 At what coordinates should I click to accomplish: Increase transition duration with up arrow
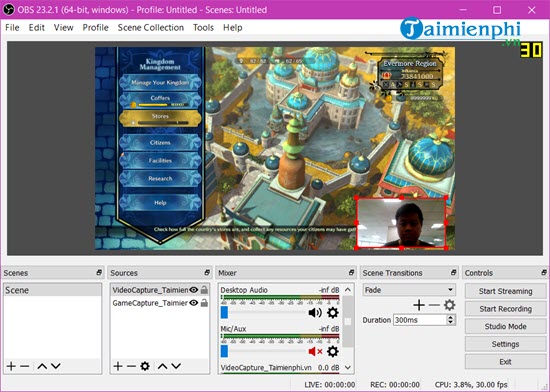coord(451,317)
